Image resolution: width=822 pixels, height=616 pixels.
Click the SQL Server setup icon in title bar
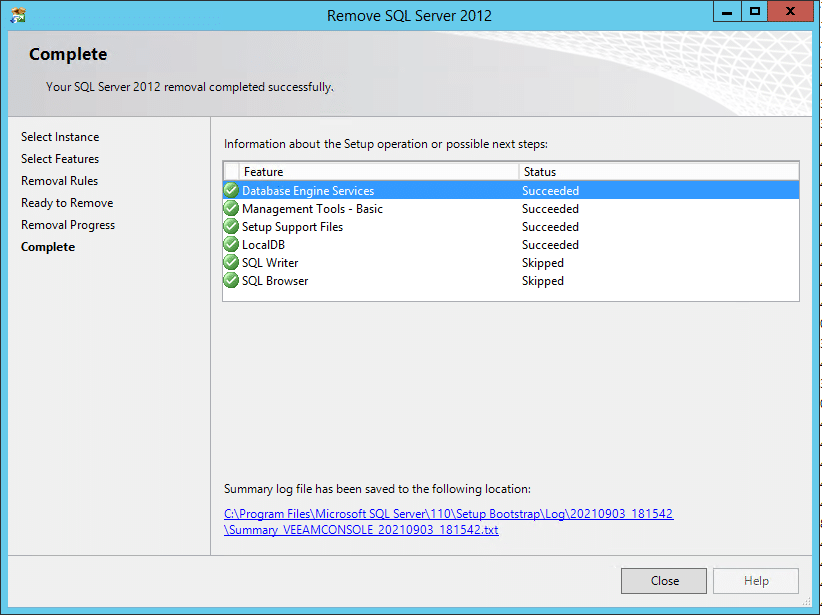(18, 15)
